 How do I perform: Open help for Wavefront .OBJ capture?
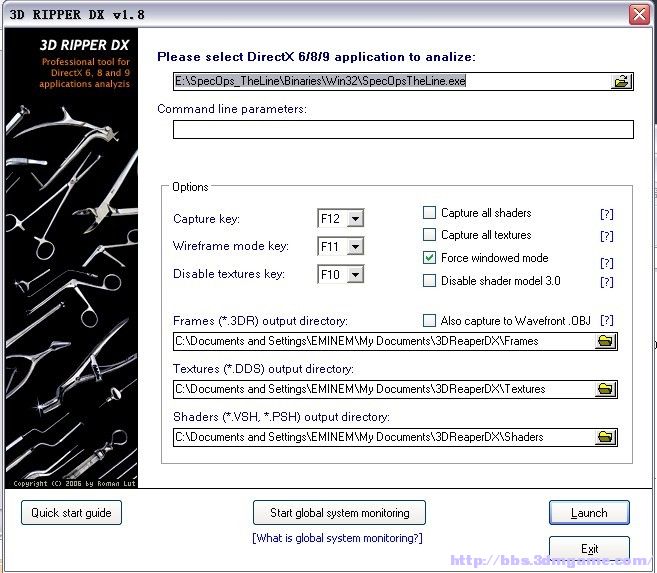click(x=606, y=320)
